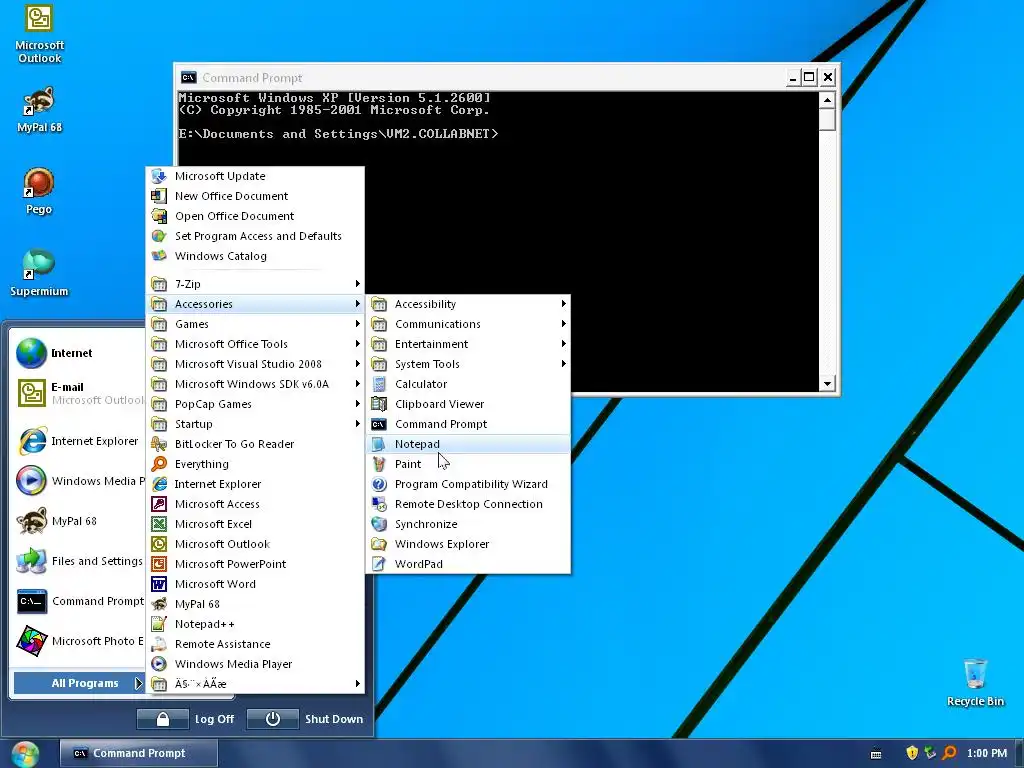1024x768 pixels.
Task: Click the Remote Desktop Connection icon
Action: (x=379, y=504)
